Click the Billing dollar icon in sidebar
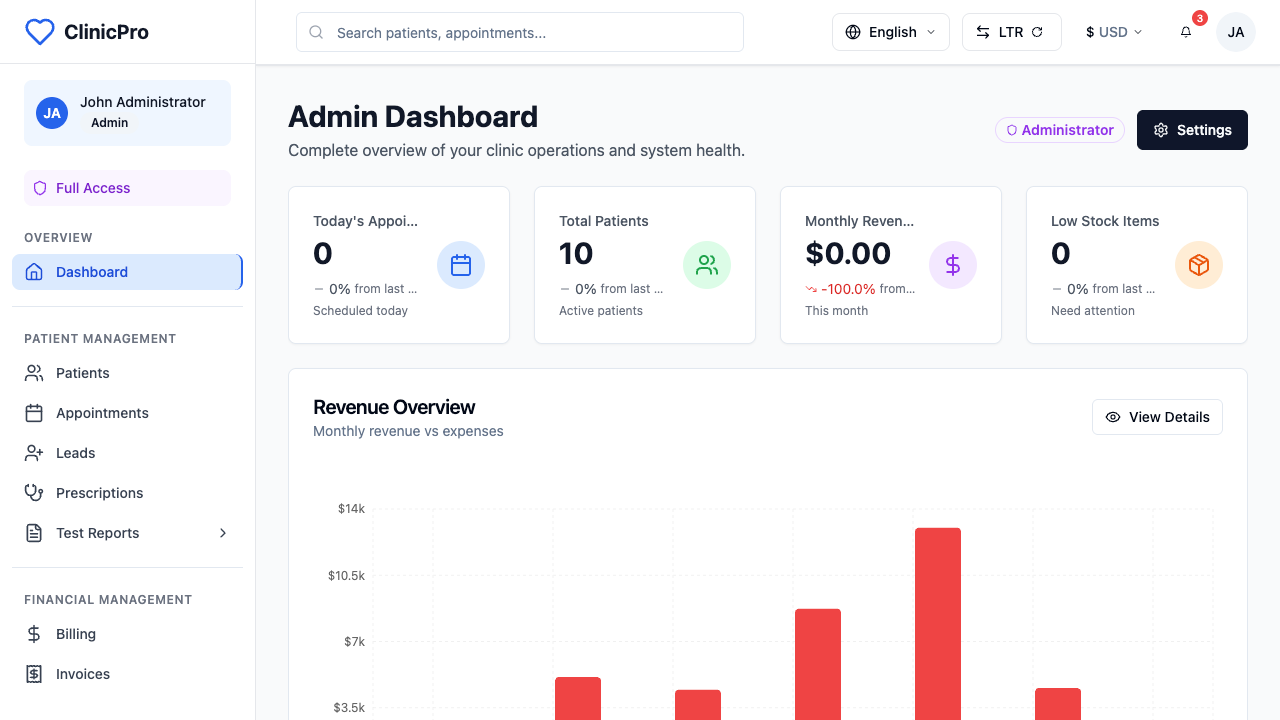Image resolution: width=1280 pixels, height=720 pixels. pos(34,634)
